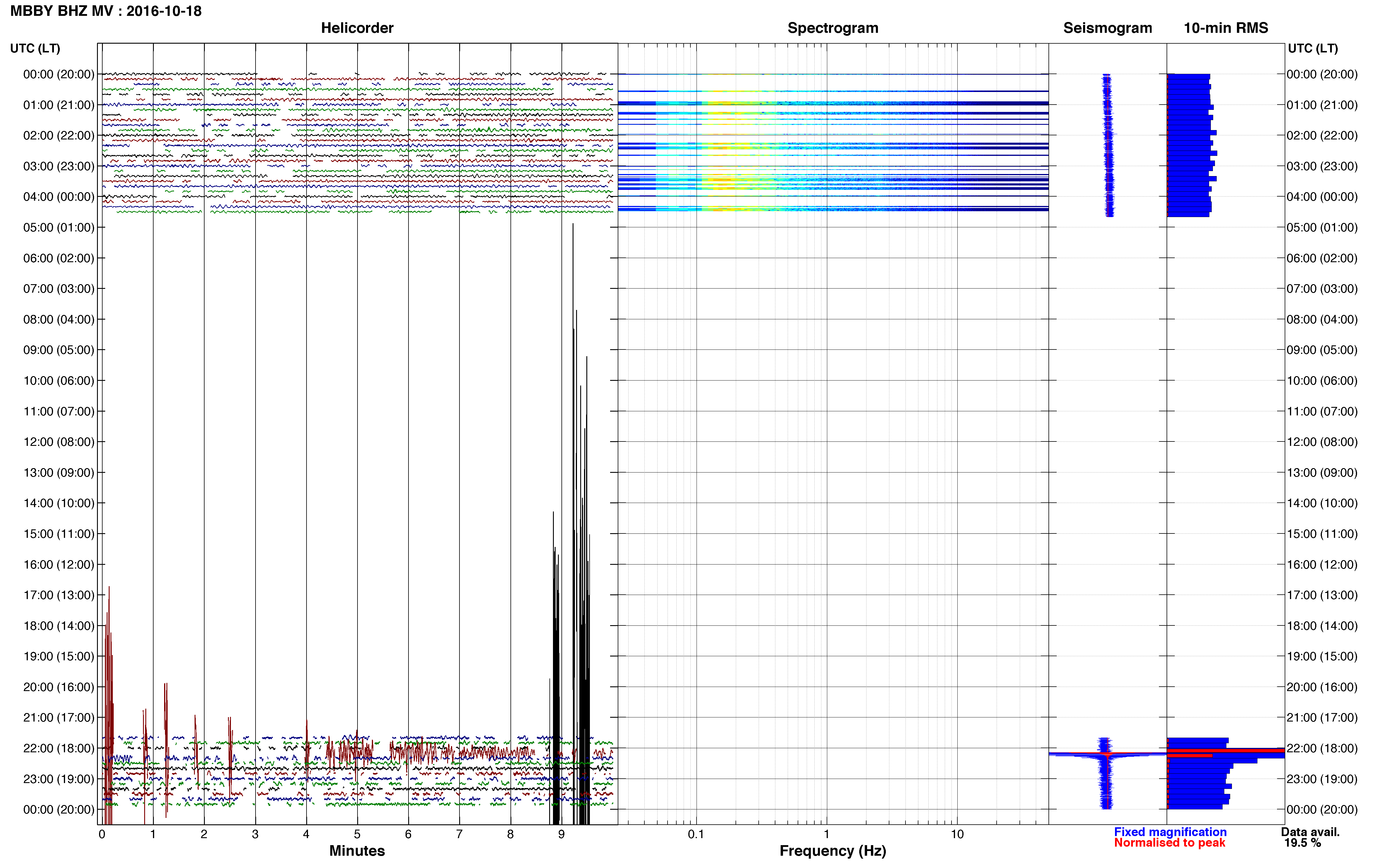
Task: Click the 10-min RMS column heading
Action: pos(1226,28)
